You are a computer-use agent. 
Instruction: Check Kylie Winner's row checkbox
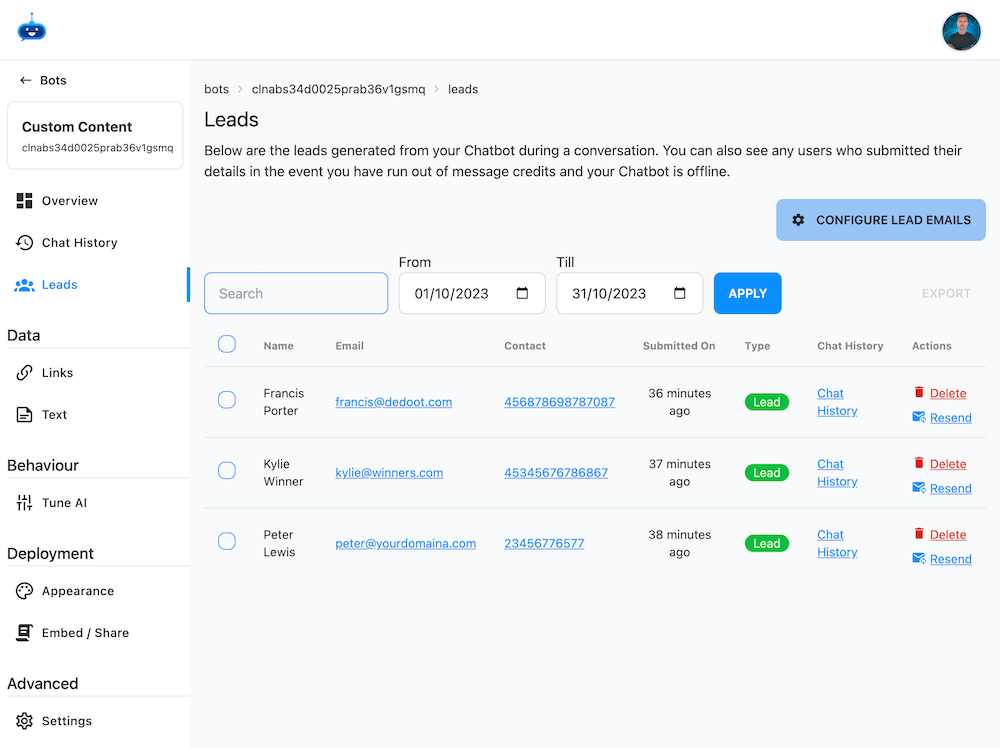(x=227, y=470)
